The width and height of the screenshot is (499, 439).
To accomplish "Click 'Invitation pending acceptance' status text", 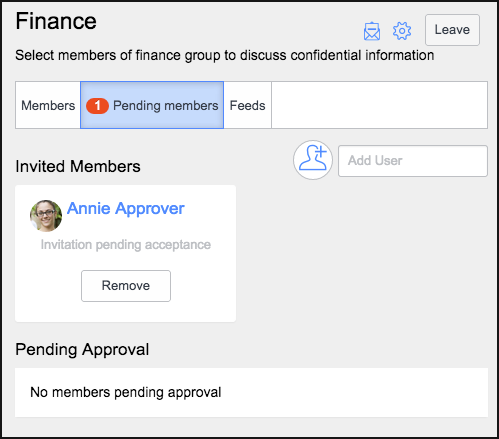I will pyautogui.click(x=126, y=245).
